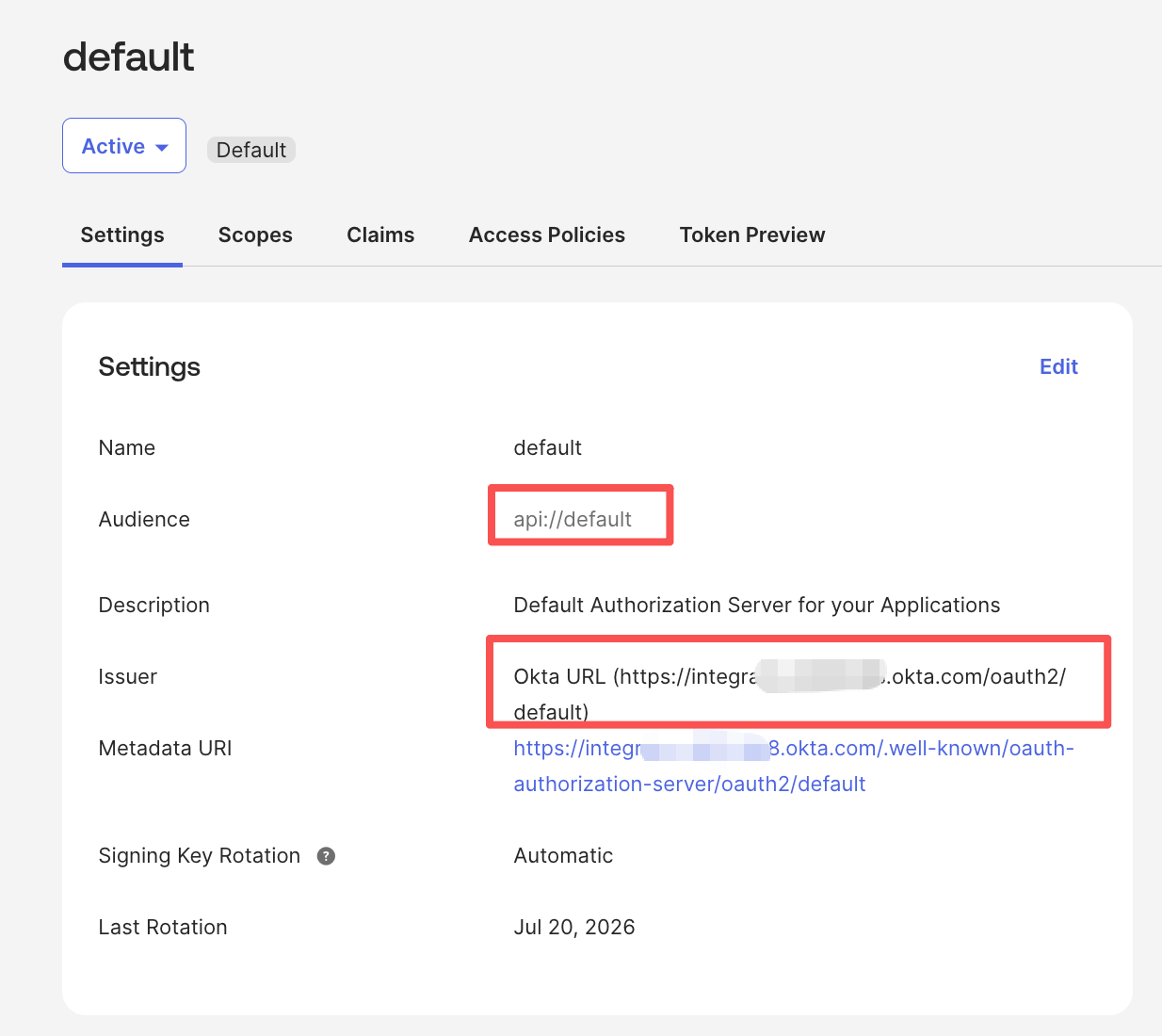
Task: Click the Name value default
Action: click(x=548, y=448)
